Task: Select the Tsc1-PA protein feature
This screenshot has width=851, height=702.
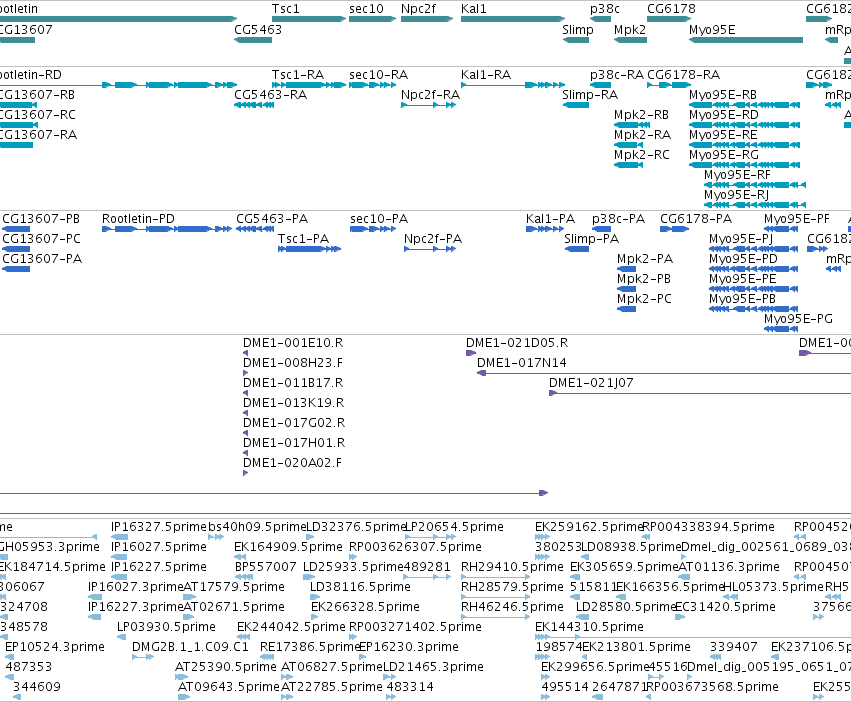Action: click(x=309, y=249)
